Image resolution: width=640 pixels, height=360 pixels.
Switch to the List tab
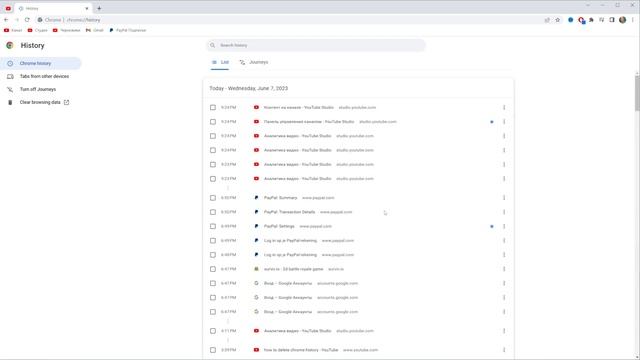click(x=220, y=62)
